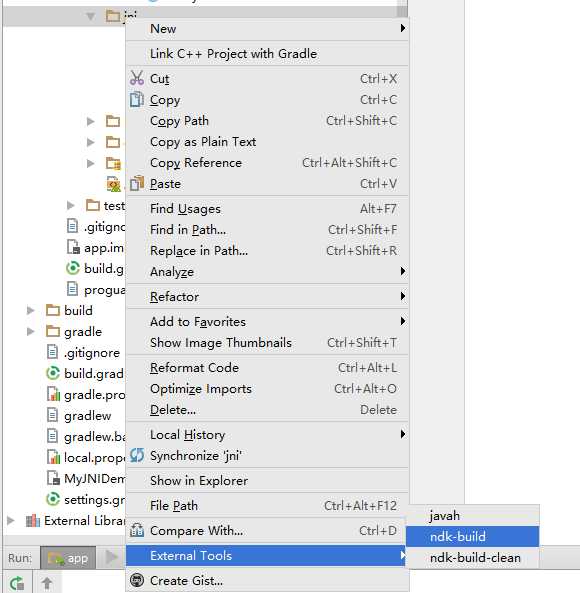This screenshot has width=580, height=593.
Task: Click the proguard rules file icon
Action: coord(72,289)
